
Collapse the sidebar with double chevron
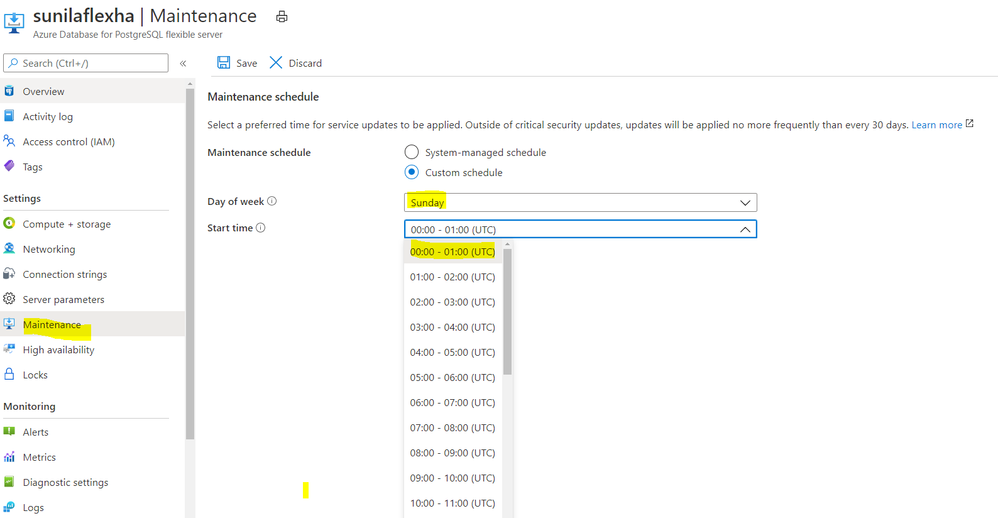pos(183,63)
